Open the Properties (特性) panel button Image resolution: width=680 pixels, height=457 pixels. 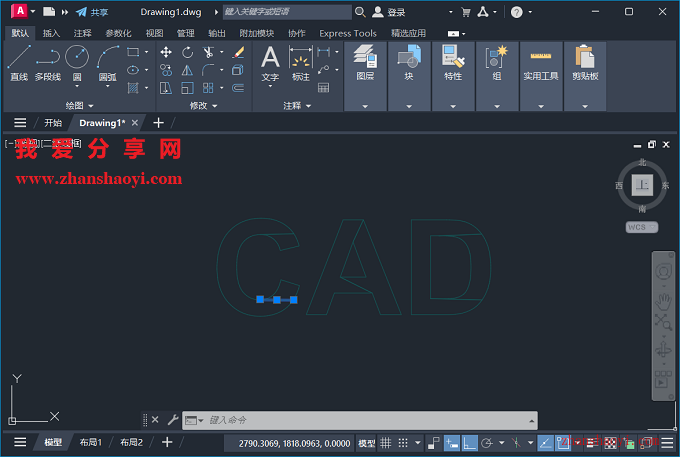453,76
